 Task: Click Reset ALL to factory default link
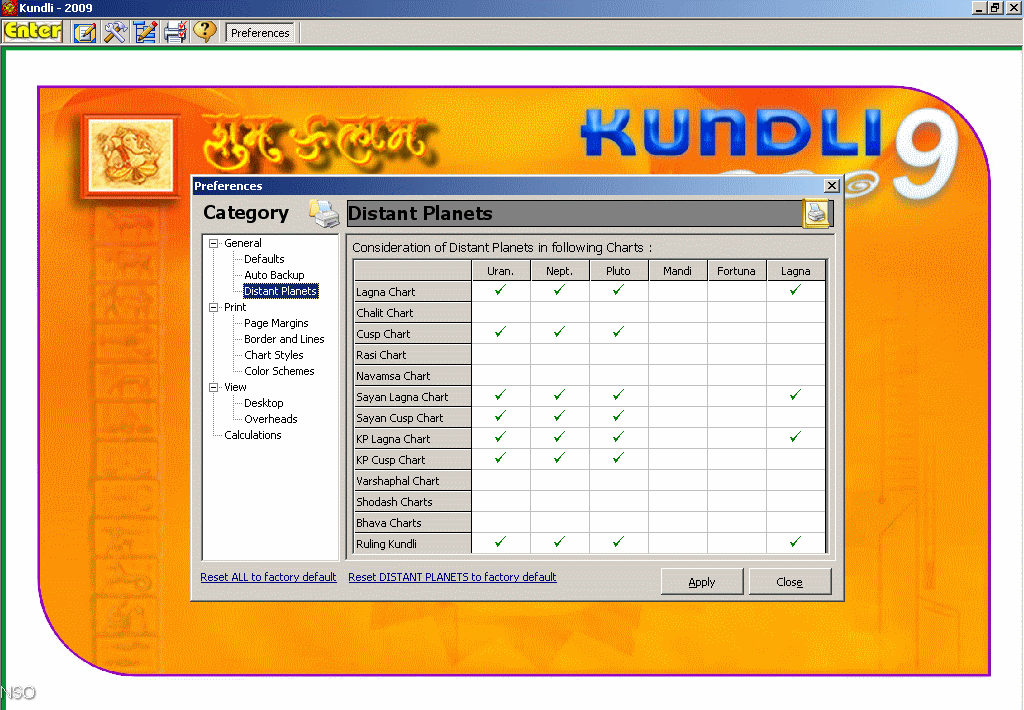(x=268, y=577)
